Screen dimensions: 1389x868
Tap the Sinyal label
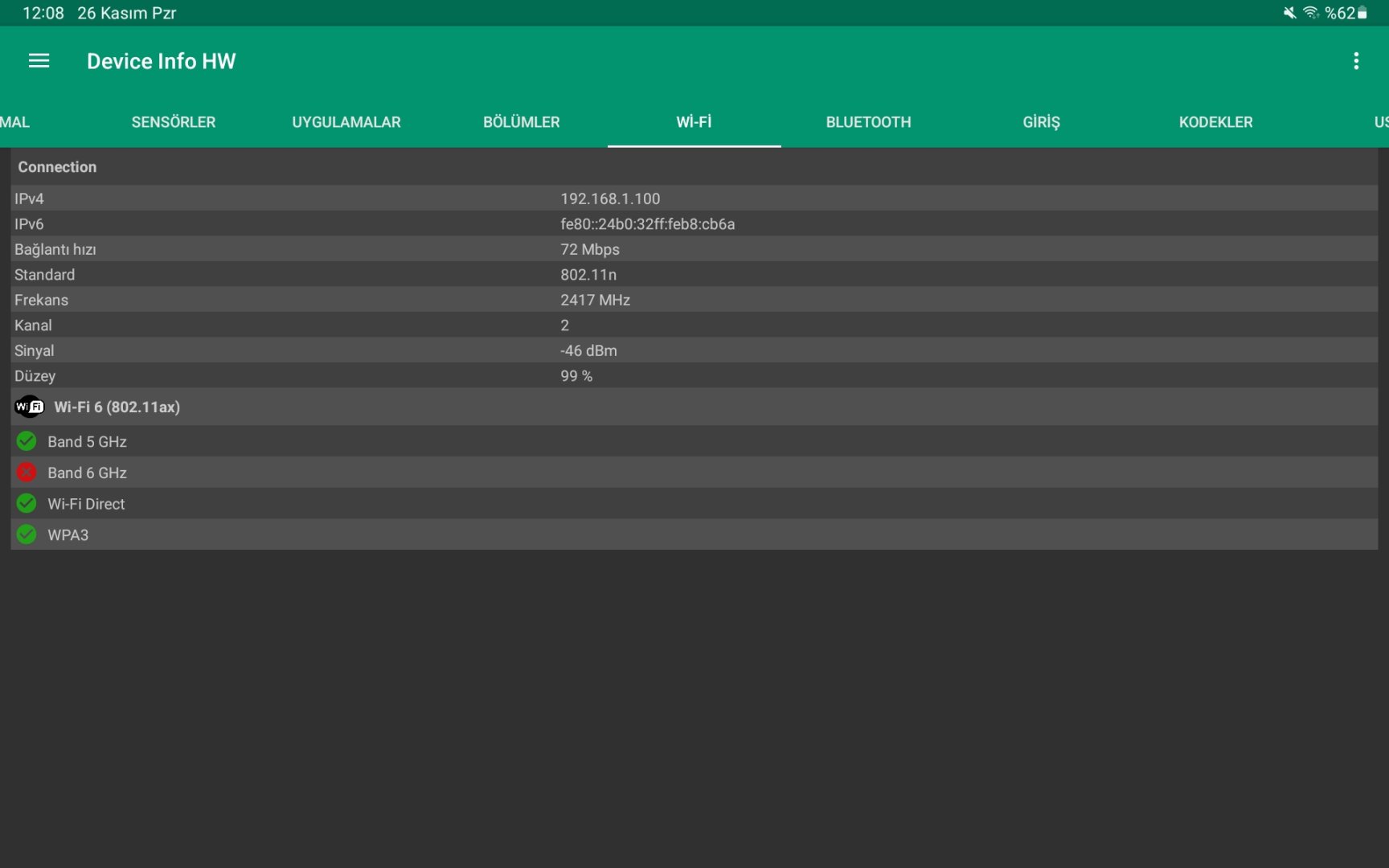click(35, 350)
